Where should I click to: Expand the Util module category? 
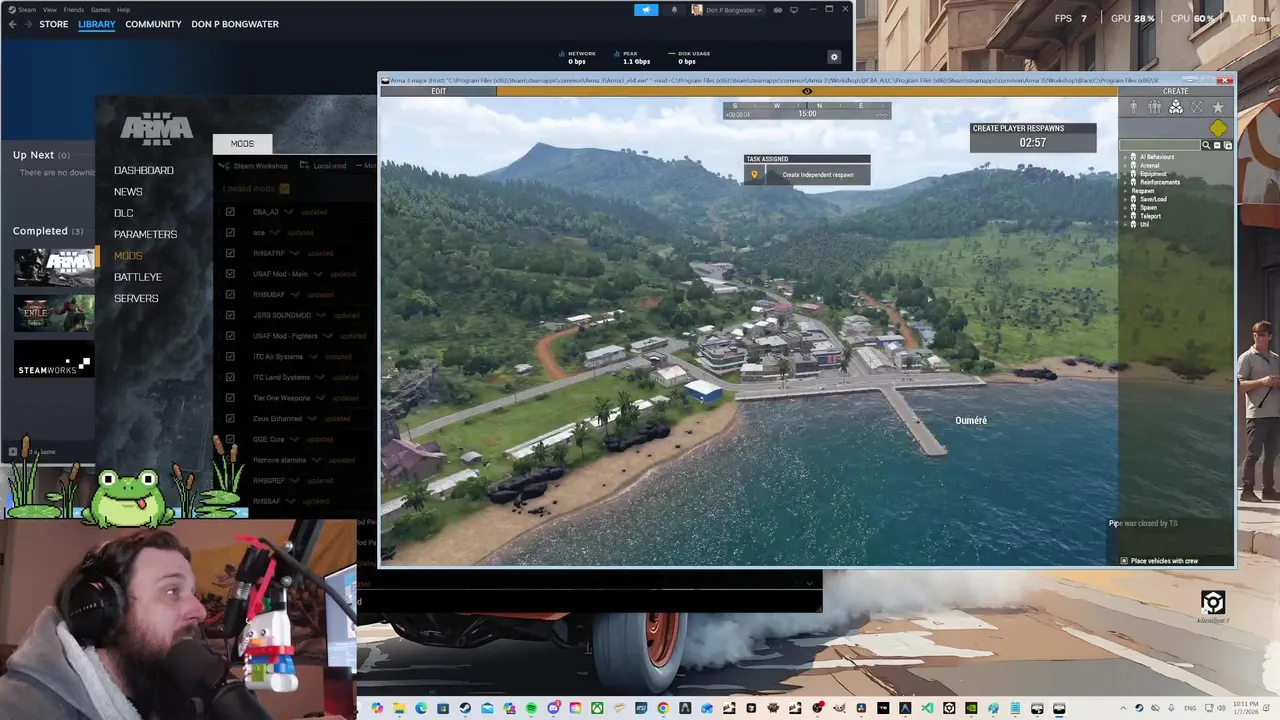pyautogui.click(x=1125, y=224)
